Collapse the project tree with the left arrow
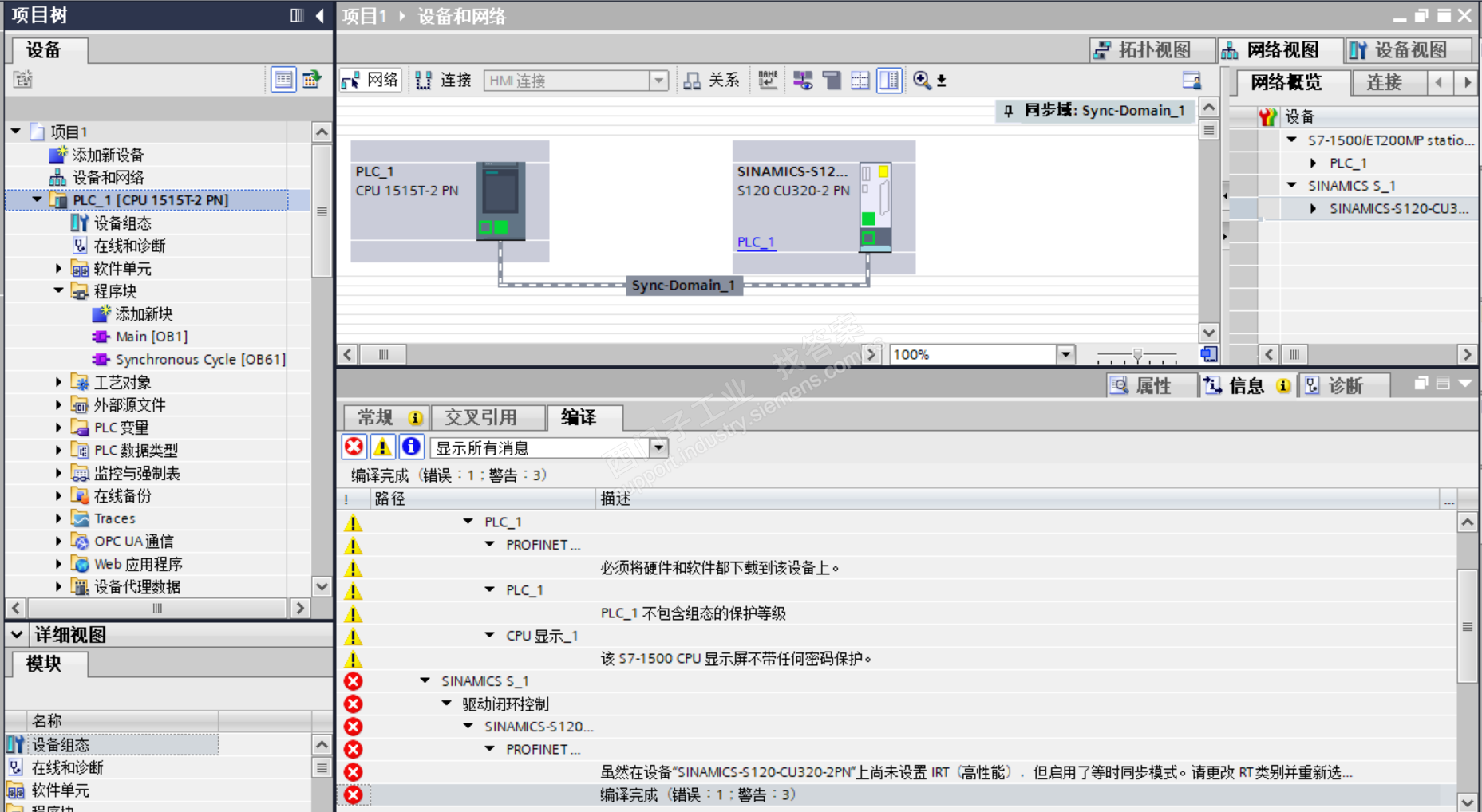This screenshot has height=812, width=1482. (320, 15)
